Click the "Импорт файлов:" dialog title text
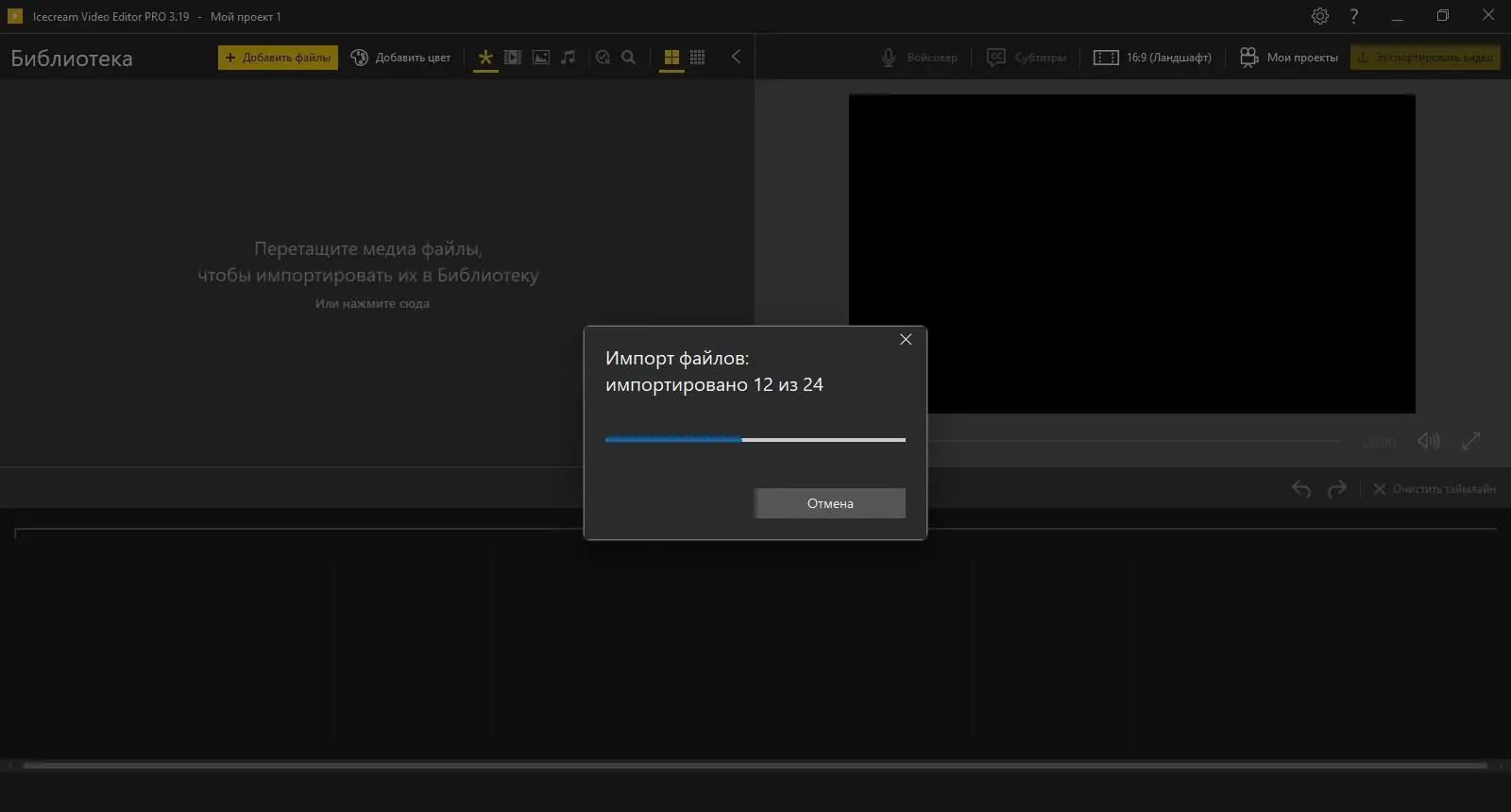The width and height of the screenshot is (1511, 812). coord(677,358)
